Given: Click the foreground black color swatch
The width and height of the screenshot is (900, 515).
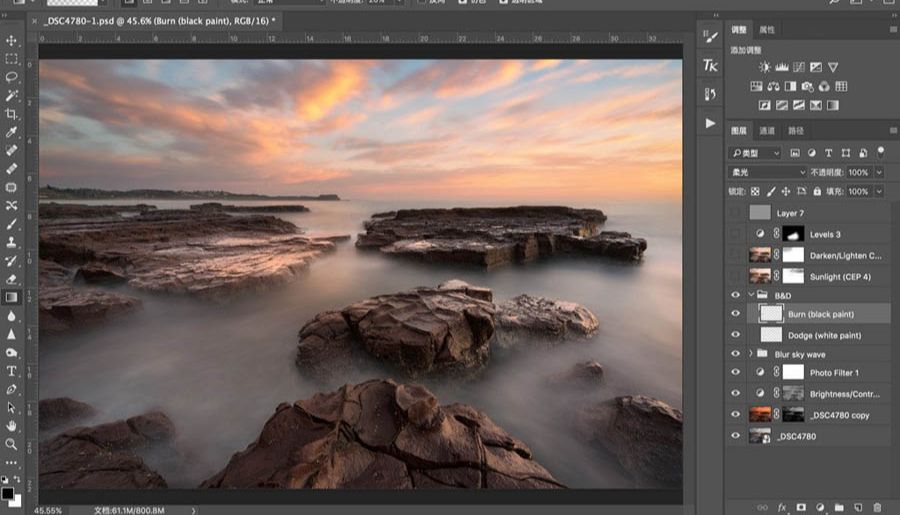Looking at the screenshot, I should [7, 493].
